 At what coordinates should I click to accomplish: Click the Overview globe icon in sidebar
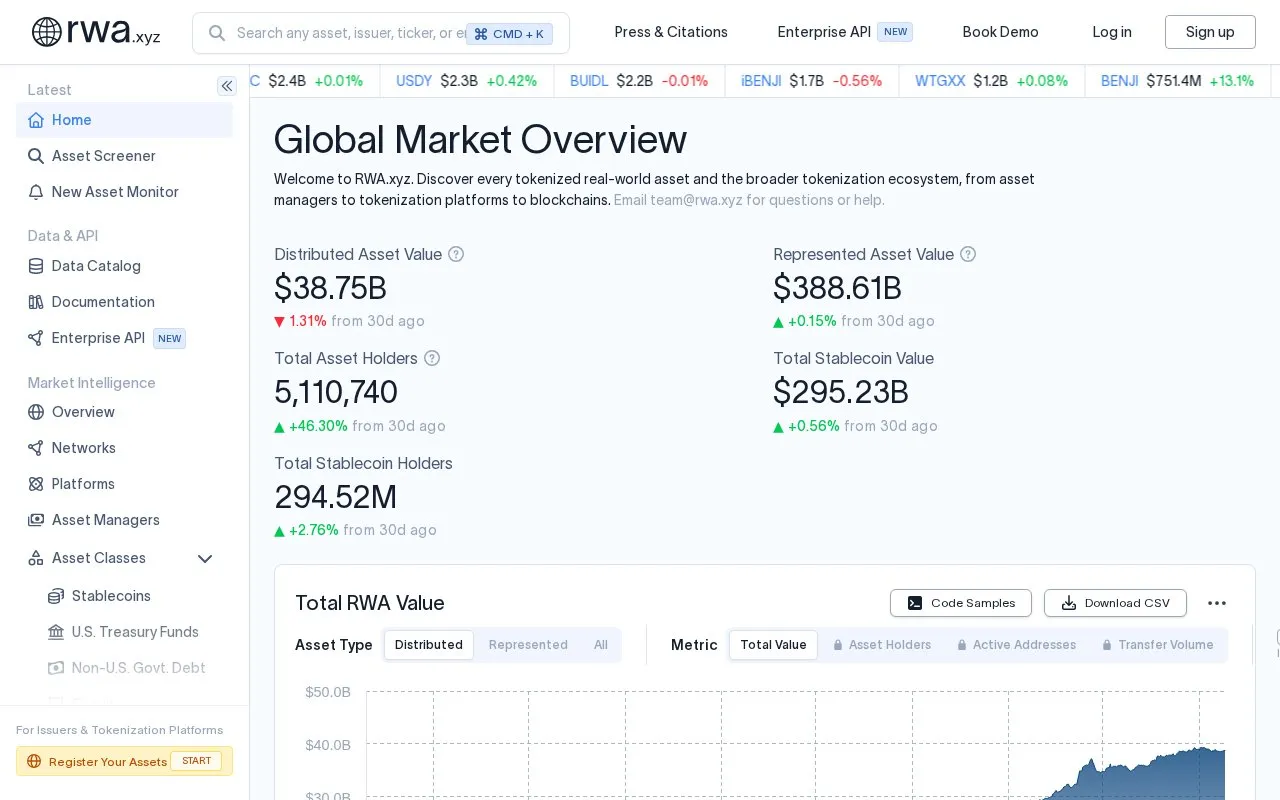point(36,412)
